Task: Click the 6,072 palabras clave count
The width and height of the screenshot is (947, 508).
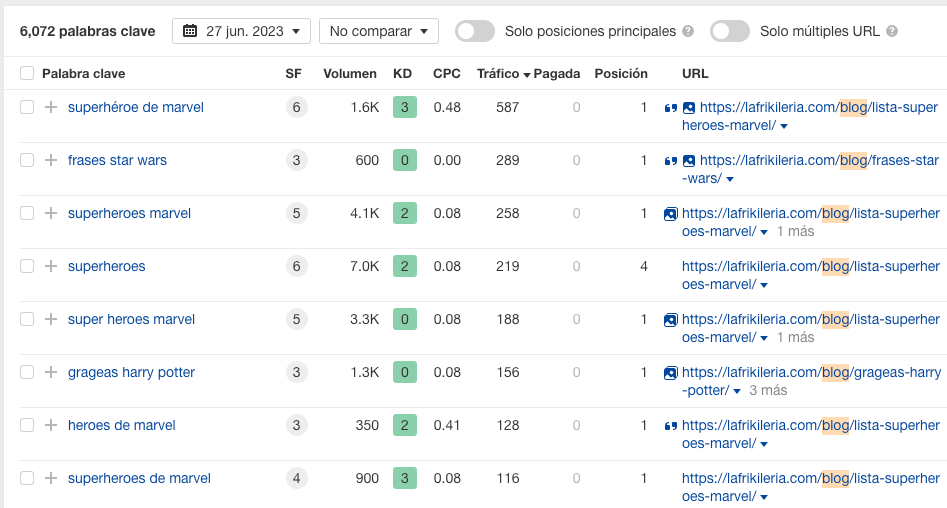Action: click(x=88, y=31)
